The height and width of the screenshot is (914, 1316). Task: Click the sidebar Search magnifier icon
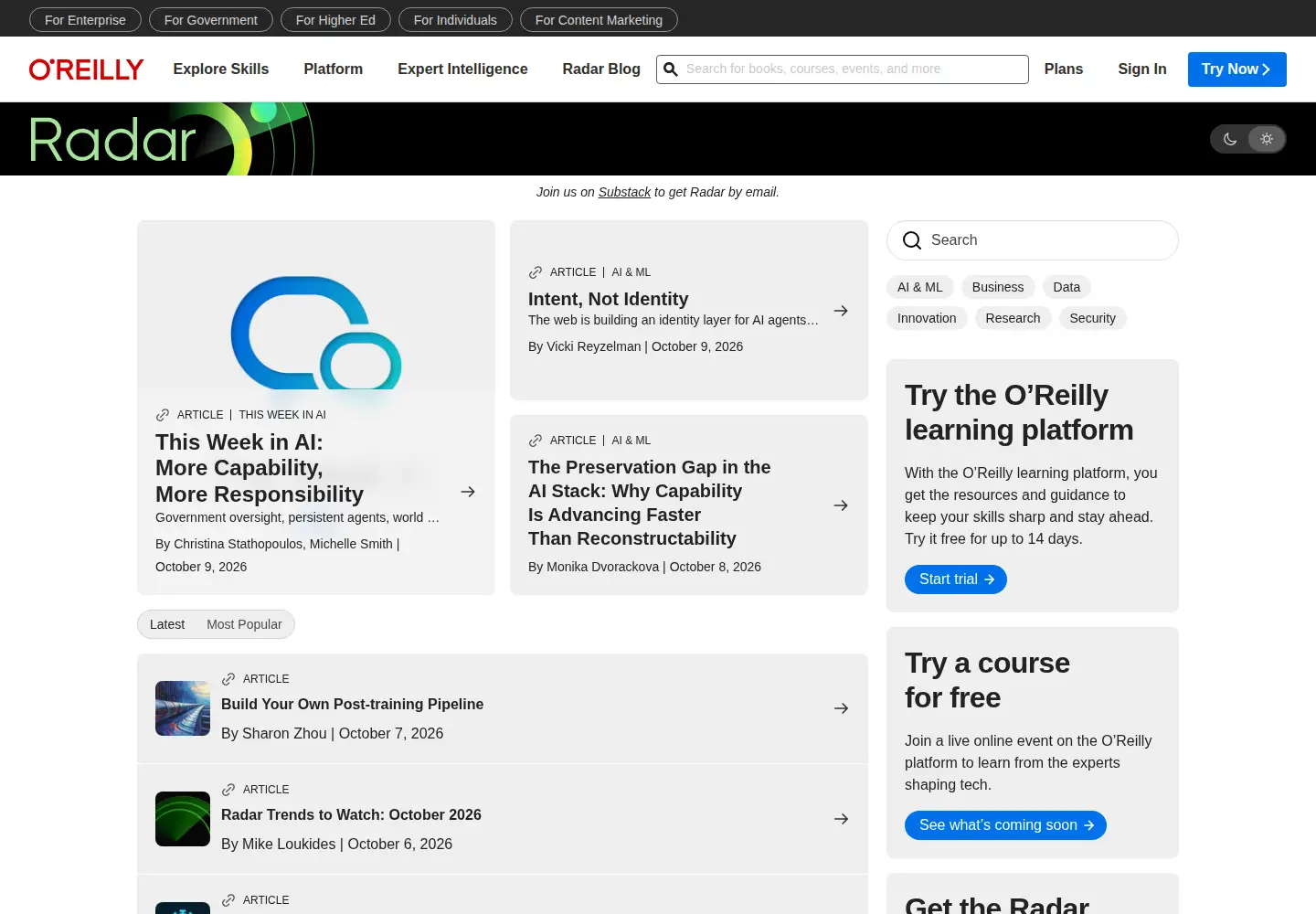pyautogui.click(x=912, y=240)
